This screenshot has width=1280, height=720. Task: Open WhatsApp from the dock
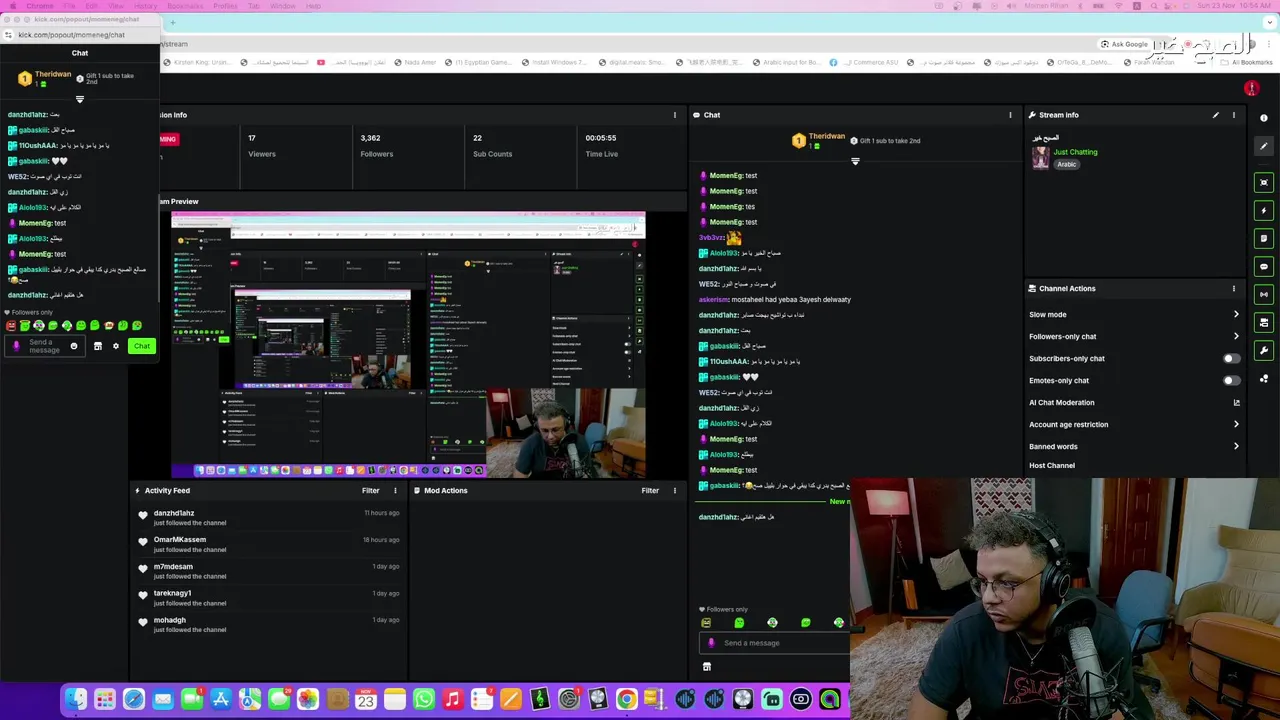point(424,700)
